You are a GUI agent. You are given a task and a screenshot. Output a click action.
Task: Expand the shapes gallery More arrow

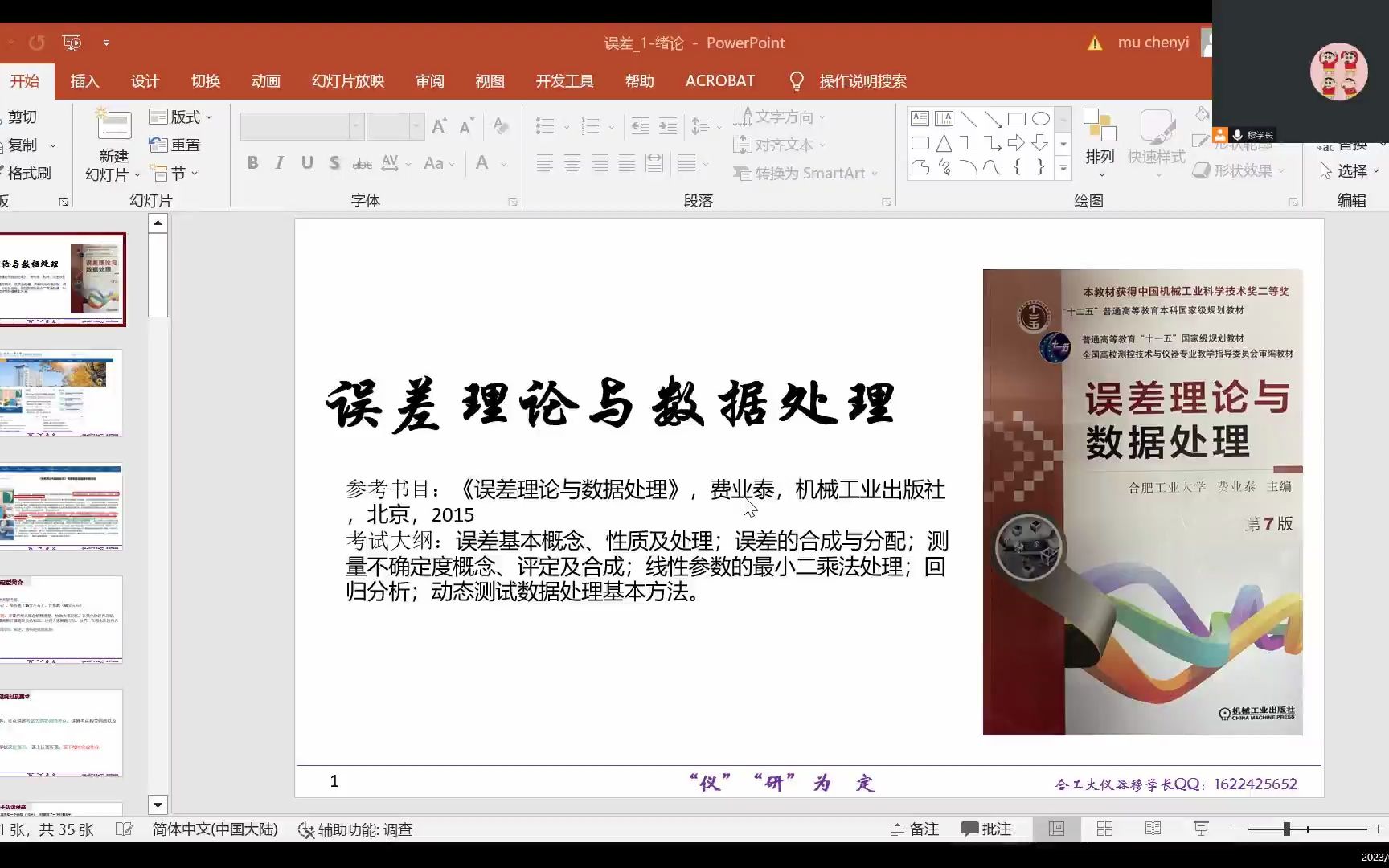pos(1063,168)
